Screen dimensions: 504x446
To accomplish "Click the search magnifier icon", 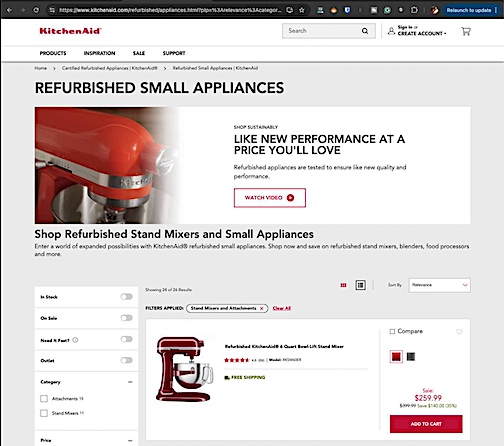I will (x=365, y=31).
